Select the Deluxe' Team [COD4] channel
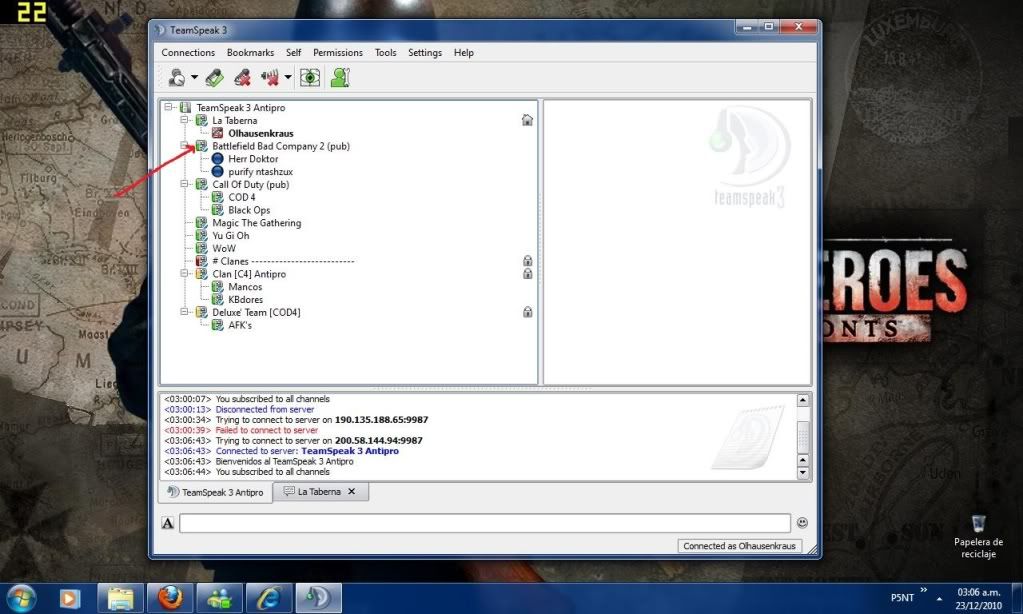 pos(256,313)
